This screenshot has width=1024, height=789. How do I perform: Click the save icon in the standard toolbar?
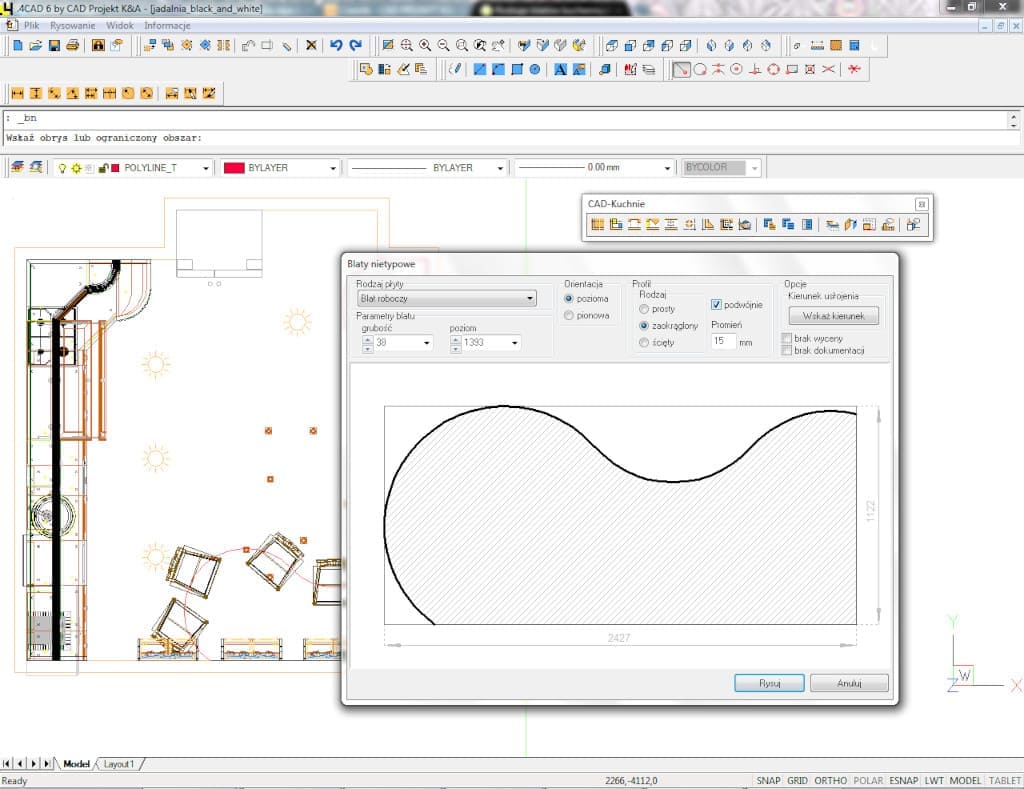(52, 45)
